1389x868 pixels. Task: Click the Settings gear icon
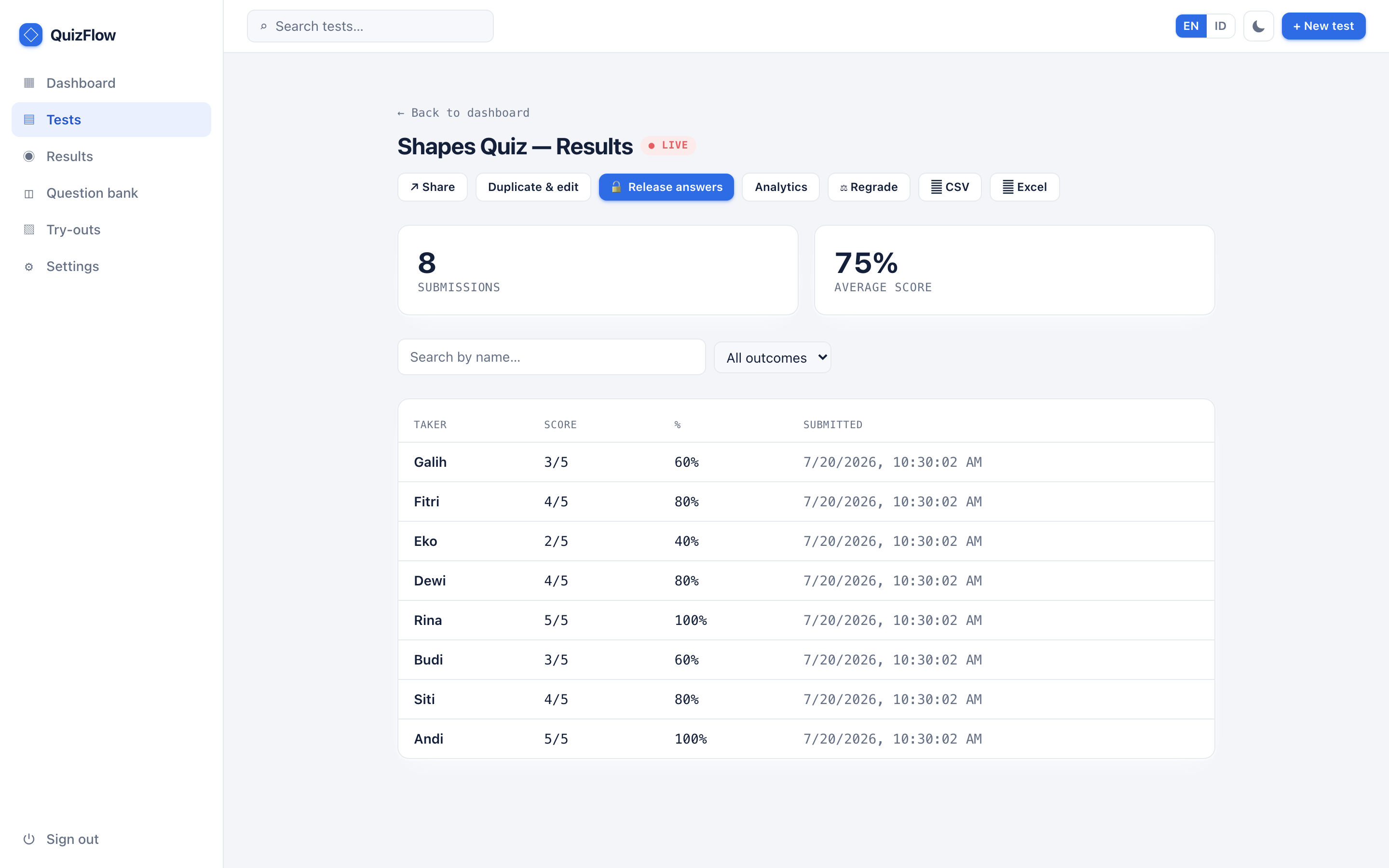pyautogui.click(x=29, y=267)
